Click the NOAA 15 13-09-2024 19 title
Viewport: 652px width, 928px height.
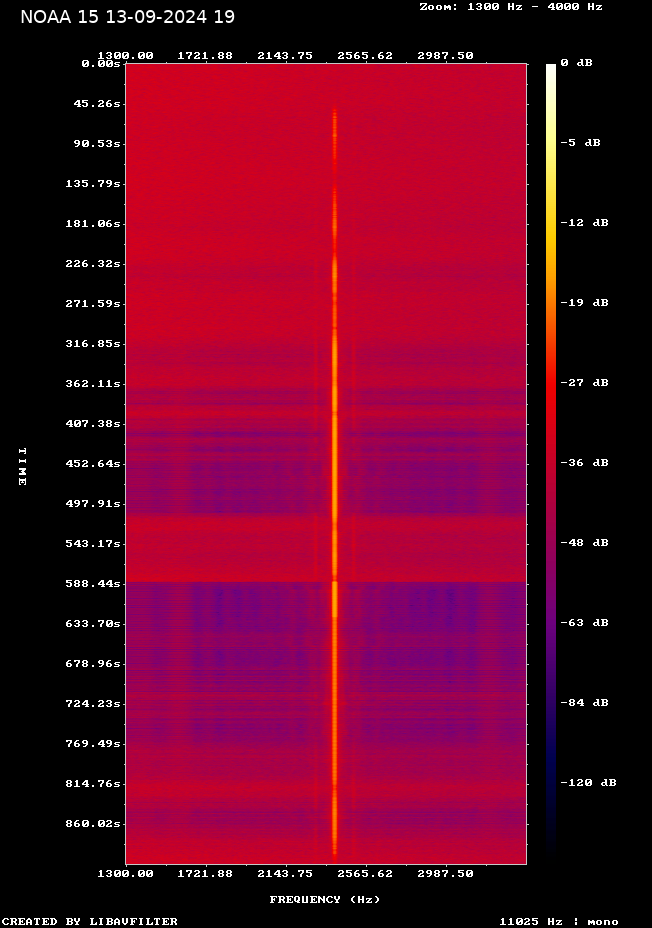pyautogui.click(x=127, y=17)
